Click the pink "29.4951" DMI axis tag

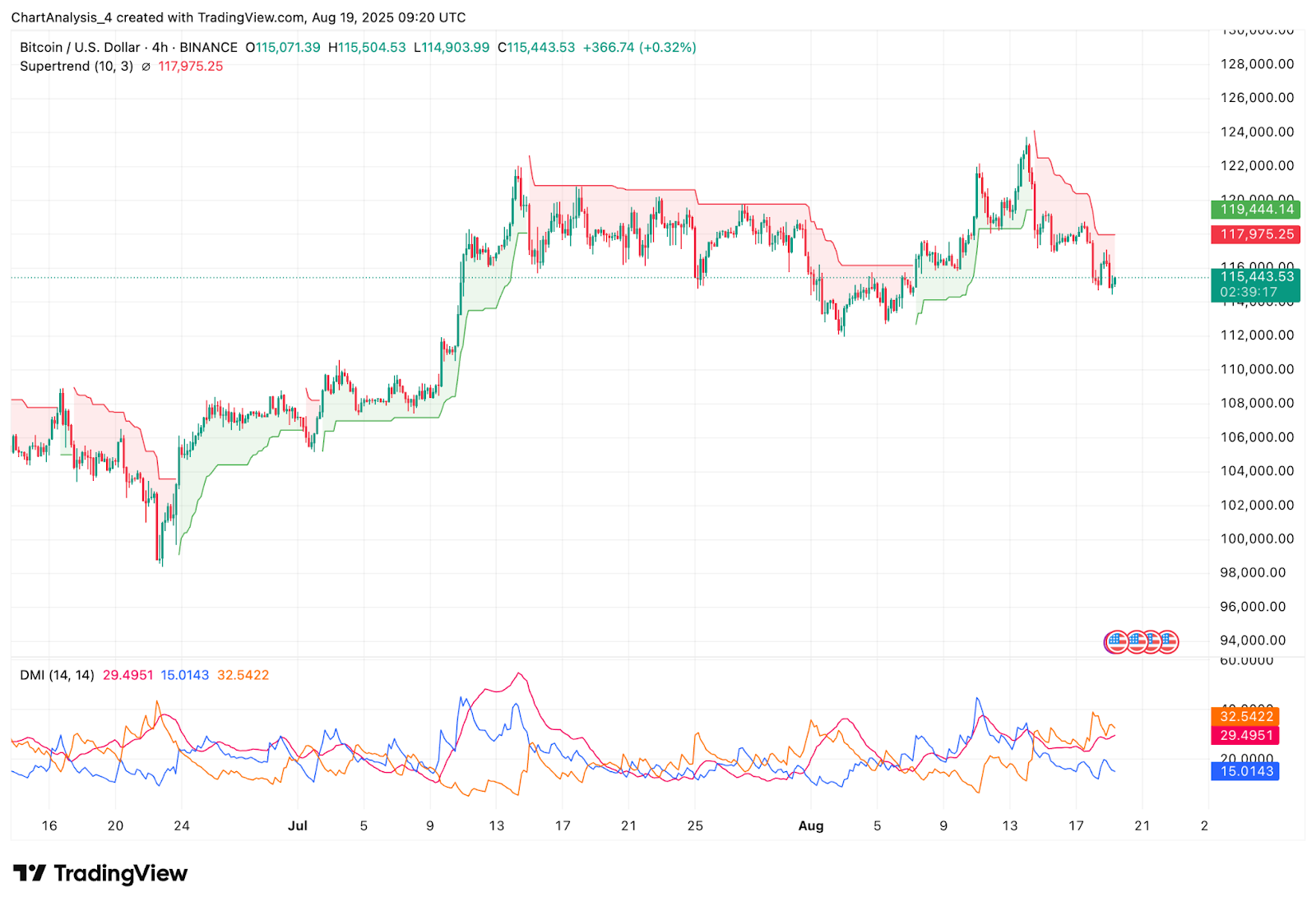click(x=1245, y=736)
